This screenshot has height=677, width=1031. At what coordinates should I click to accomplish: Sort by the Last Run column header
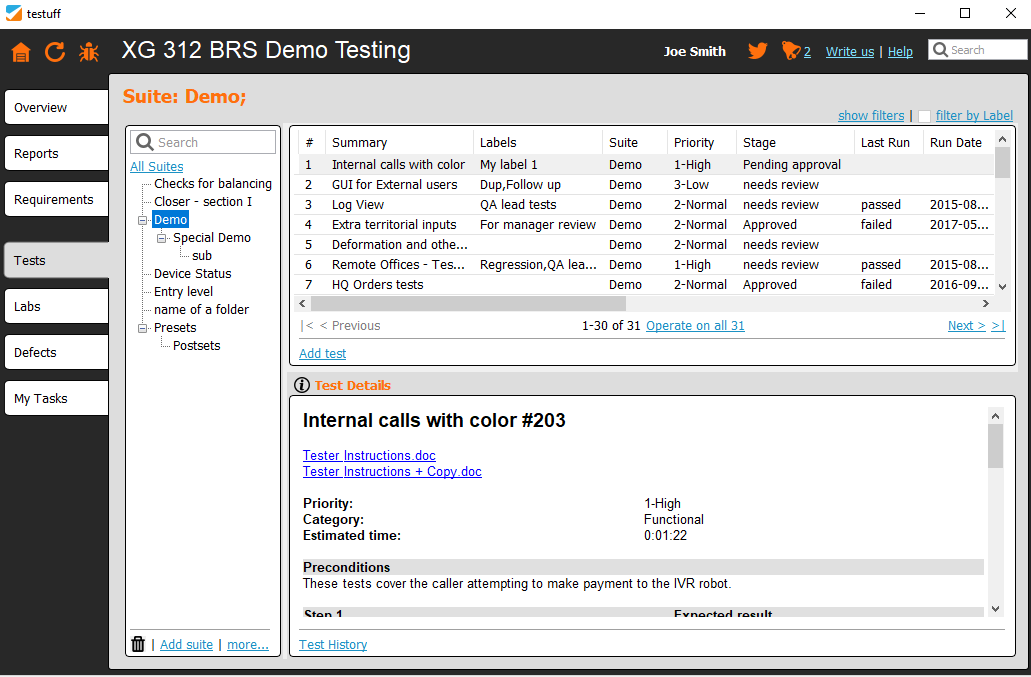click(888, 143)
